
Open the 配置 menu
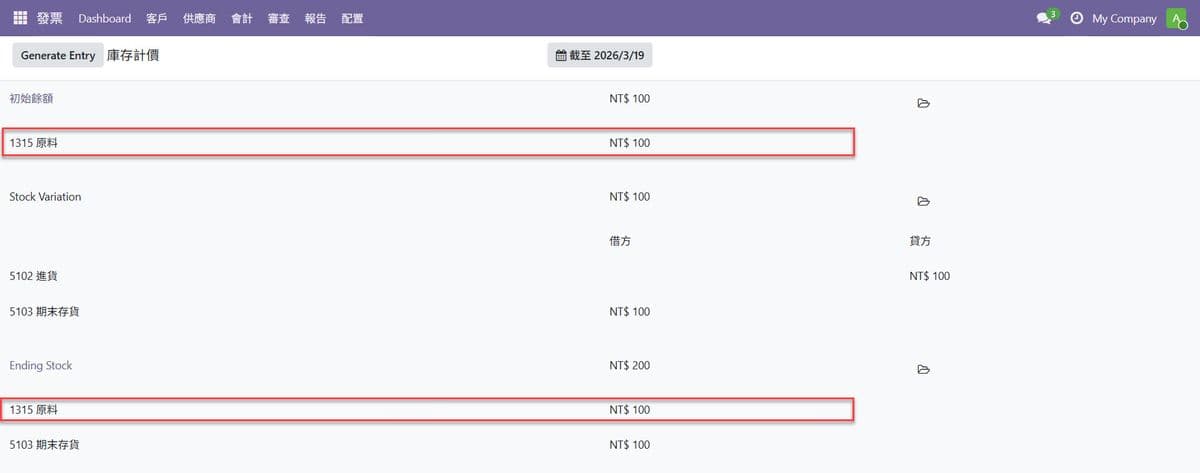tap(352, 18)
